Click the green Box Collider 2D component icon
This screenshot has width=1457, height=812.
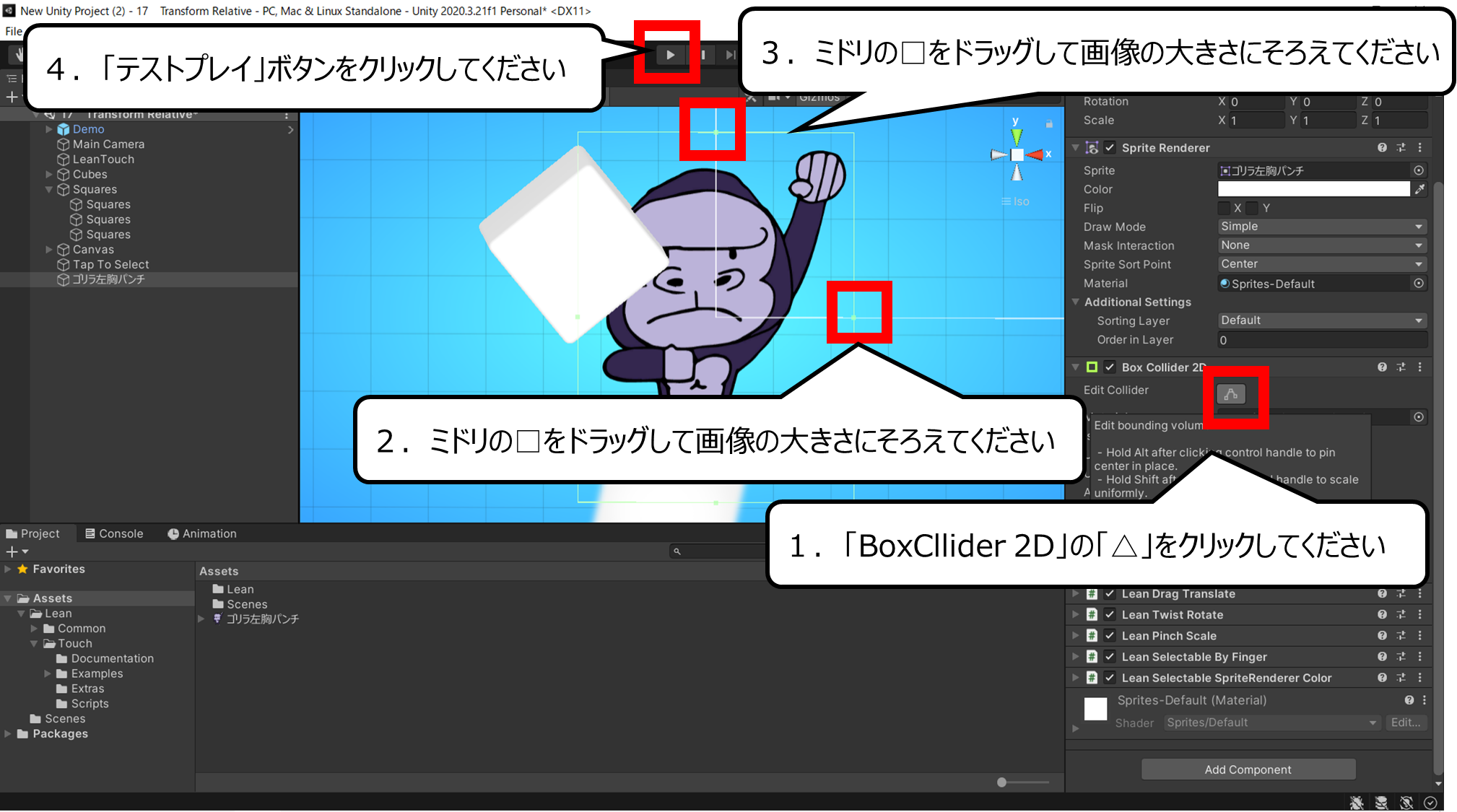(1092, 367)
